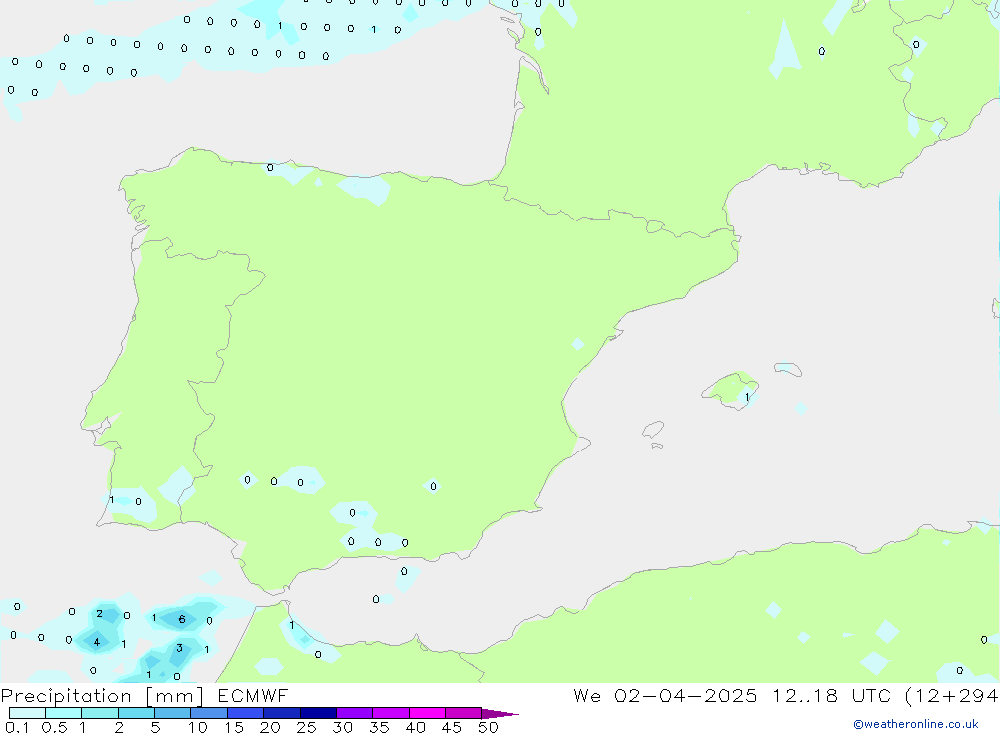Screen dimensions: 1000x733
Task: Click the precipitation value '4' on the map
Action: [96, 642]
